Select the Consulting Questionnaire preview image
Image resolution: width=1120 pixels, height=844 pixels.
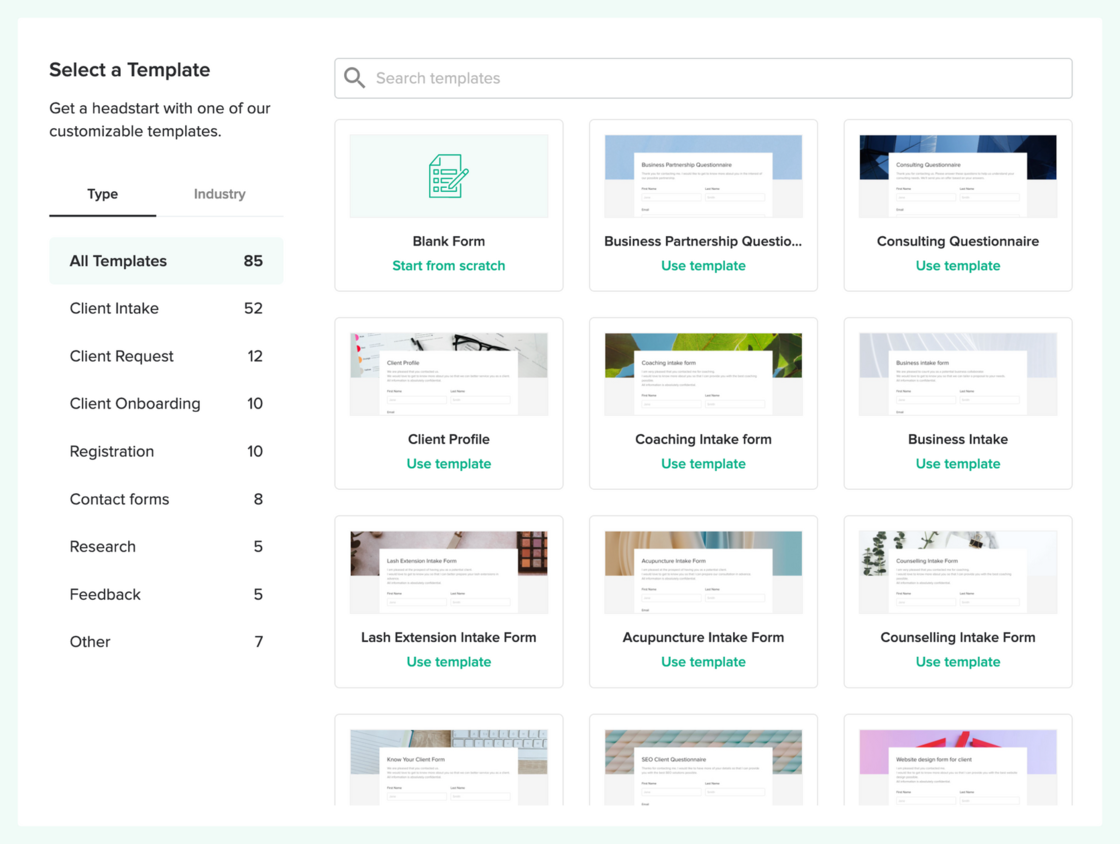(x=957, y=176)
